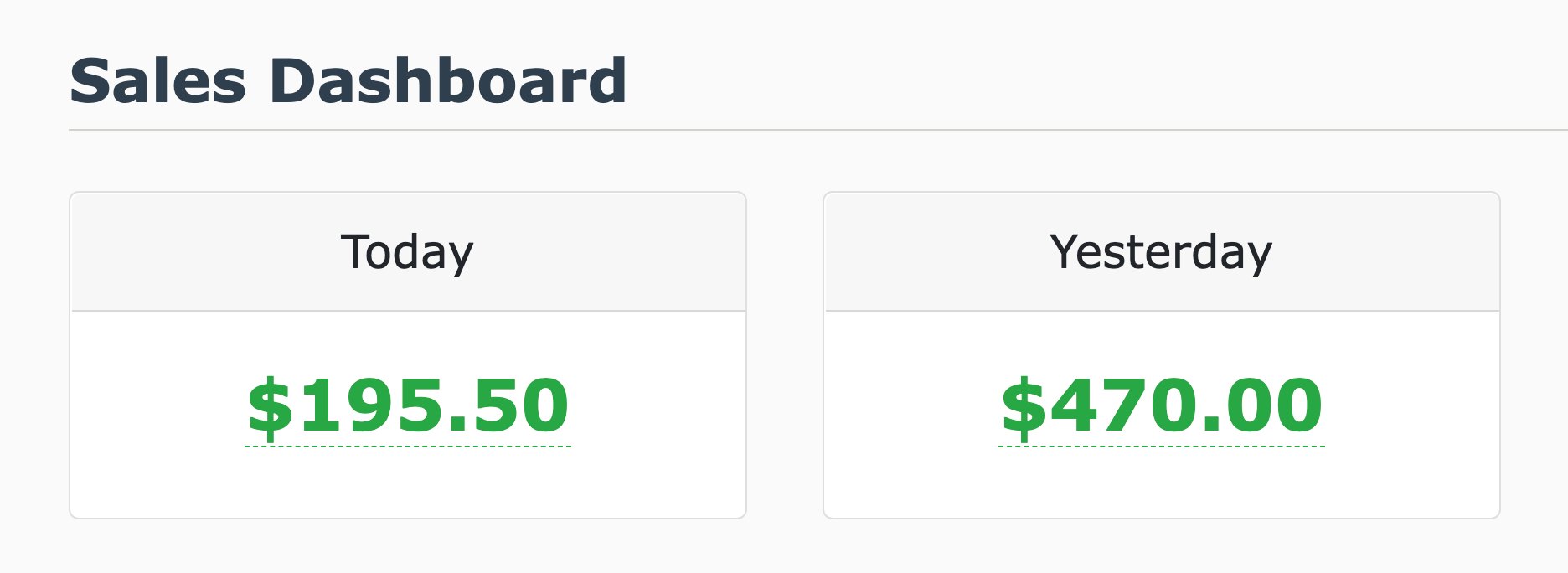Click today's $195.50 sales amount

pos(408,406)
